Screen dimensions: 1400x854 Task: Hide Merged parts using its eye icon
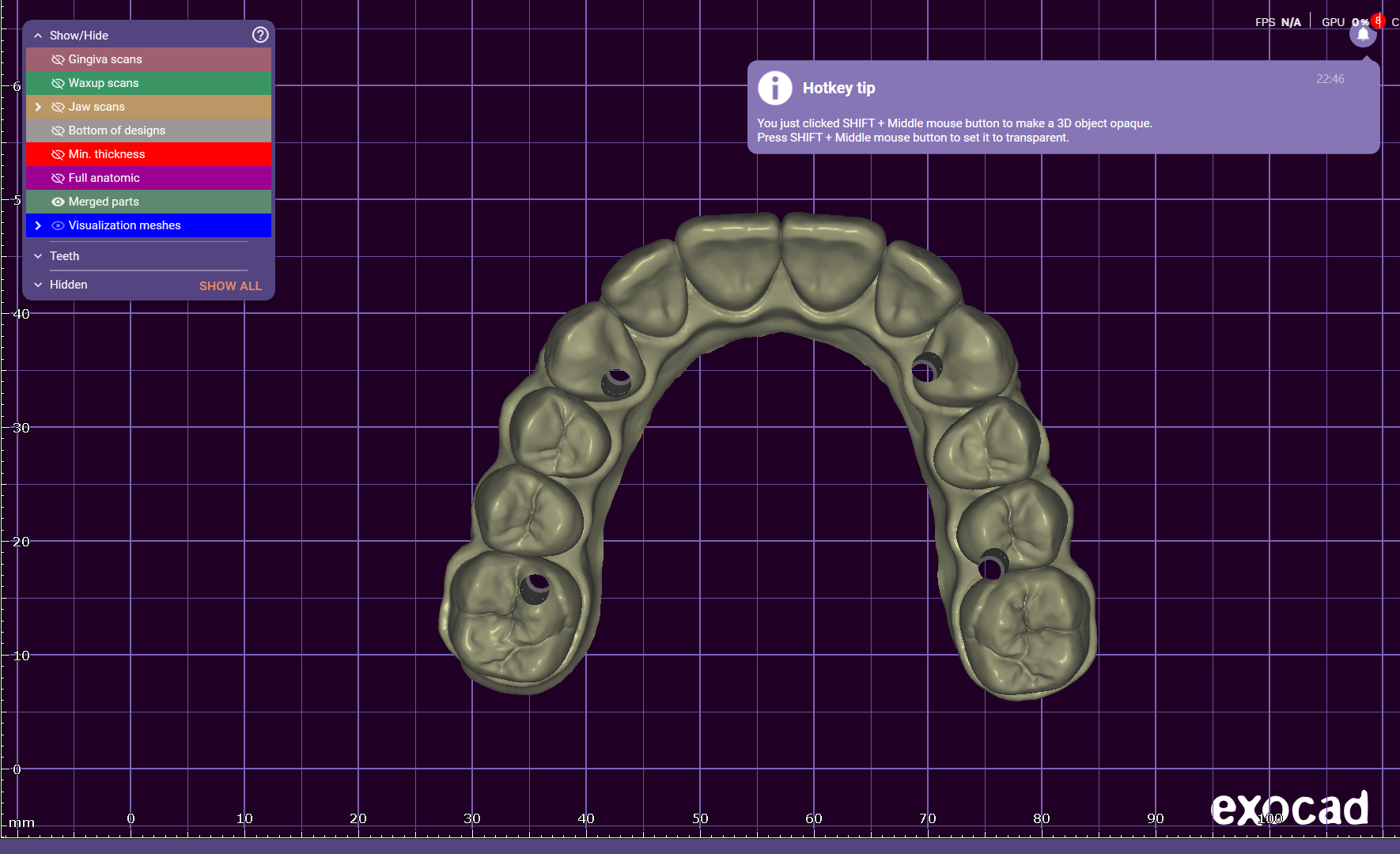58,202
